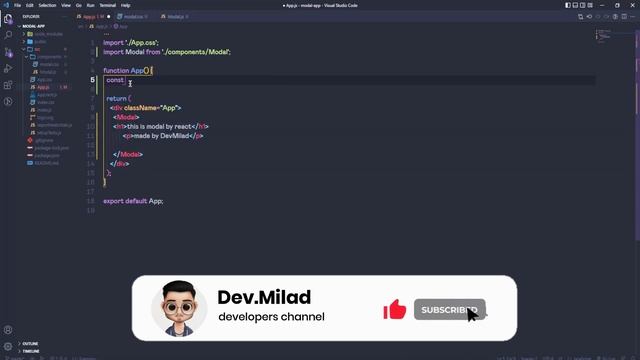Click the Customize Layout icon
The image size is (640, 360).
tap(590, 5)
